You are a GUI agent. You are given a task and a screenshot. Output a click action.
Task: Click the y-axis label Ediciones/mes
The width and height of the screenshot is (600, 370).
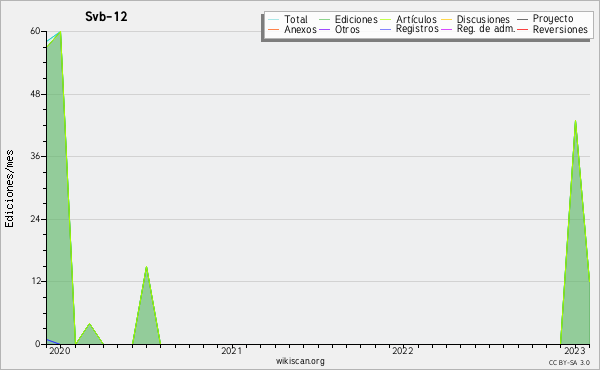pyautogui.click(x=9, y=189)
